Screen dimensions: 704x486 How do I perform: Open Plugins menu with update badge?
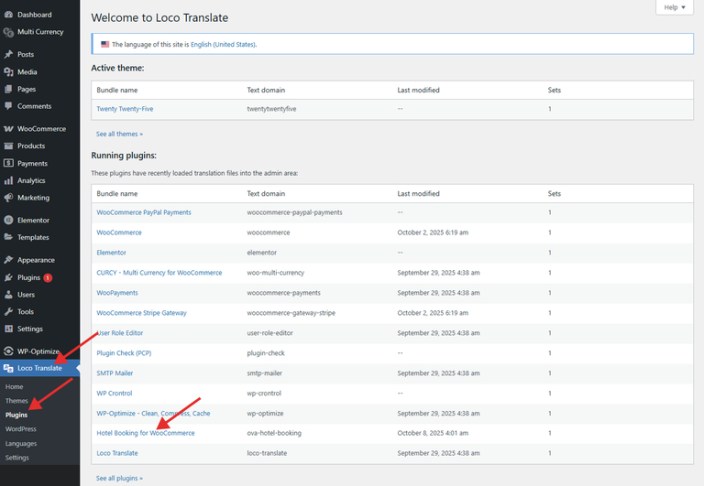28,277
